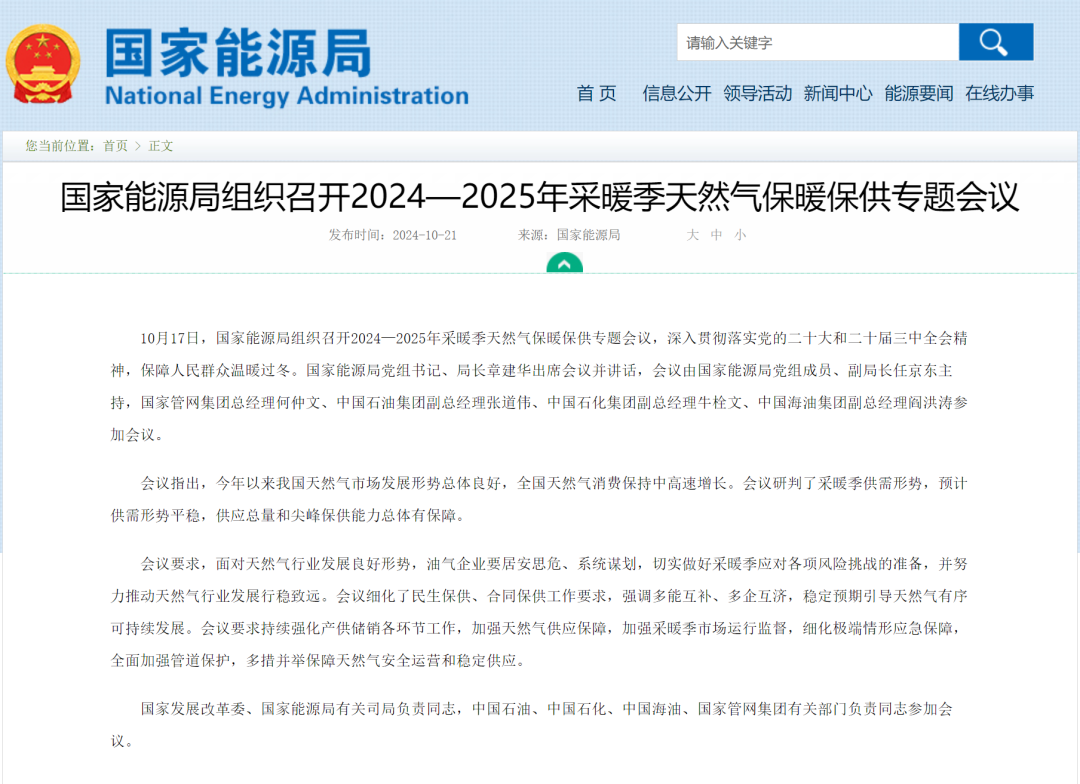
Task: Set font size to 大
Action: pos(692,235)
